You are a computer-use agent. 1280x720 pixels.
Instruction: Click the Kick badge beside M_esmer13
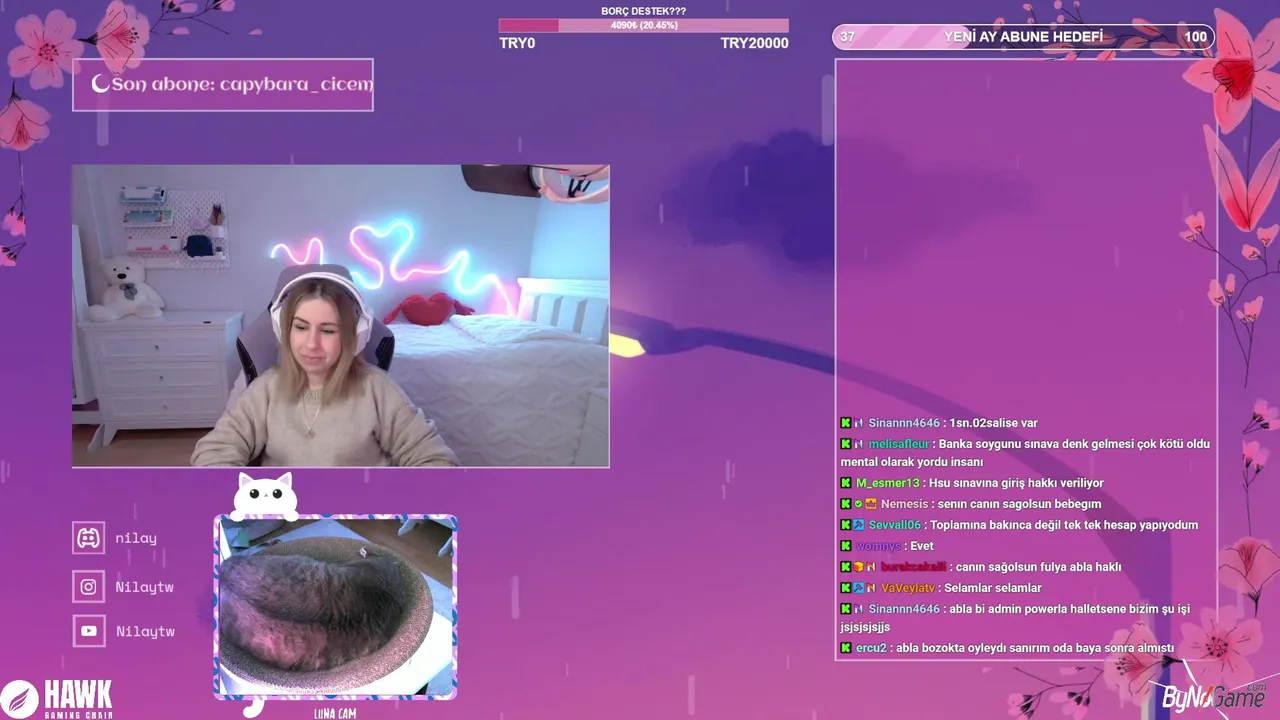[x=846, y=483]
